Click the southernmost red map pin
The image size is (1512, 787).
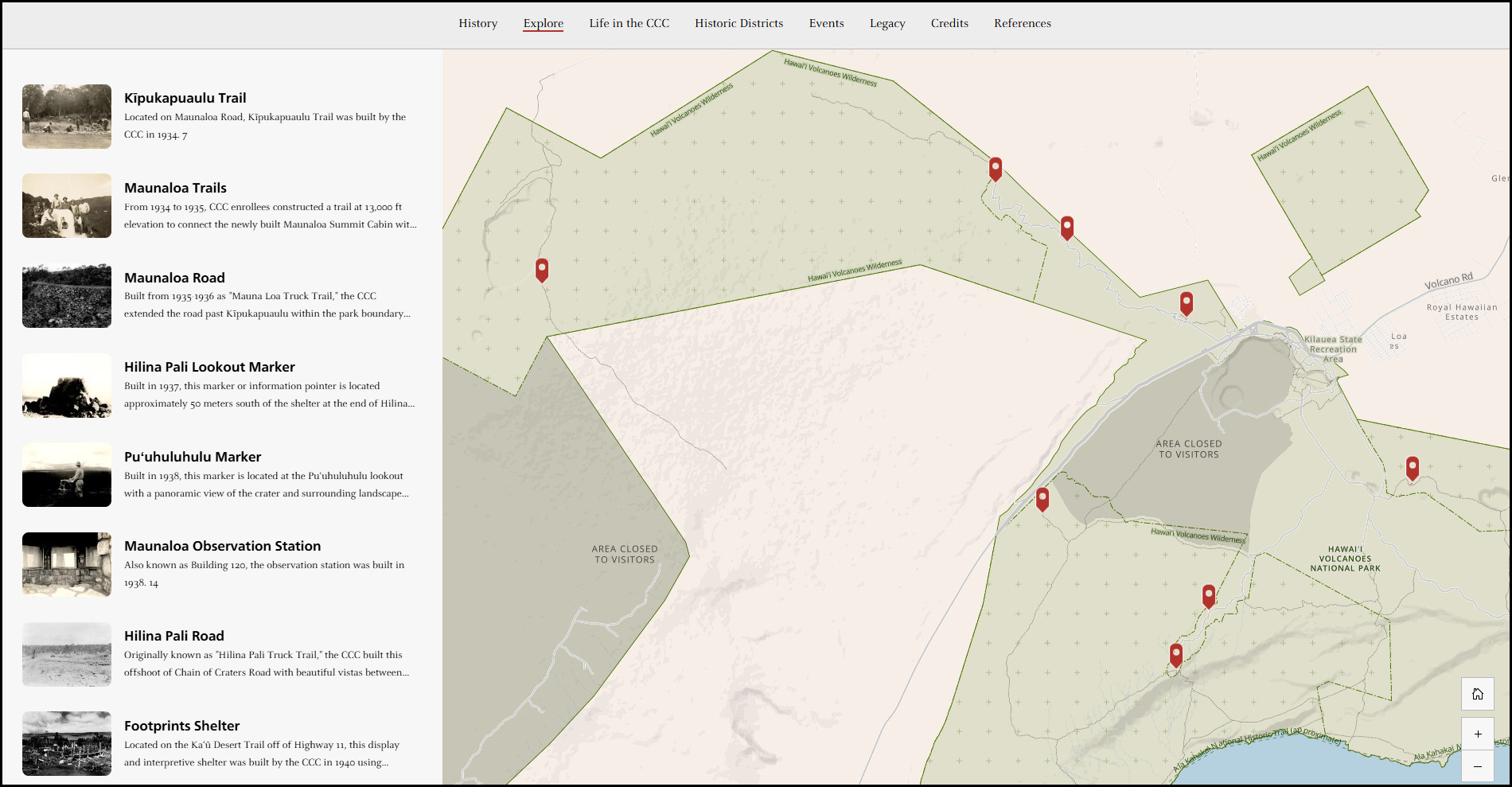[1176, 654]
